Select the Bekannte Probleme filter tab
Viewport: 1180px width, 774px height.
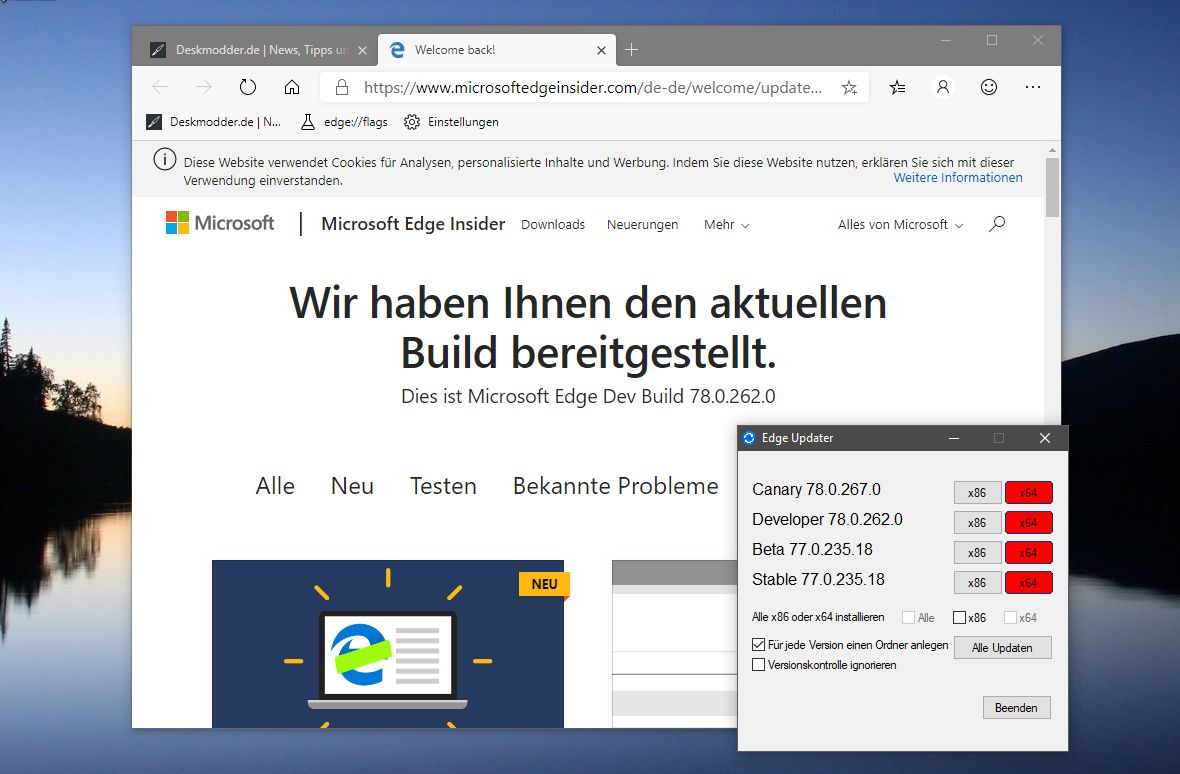pos(616,486)
